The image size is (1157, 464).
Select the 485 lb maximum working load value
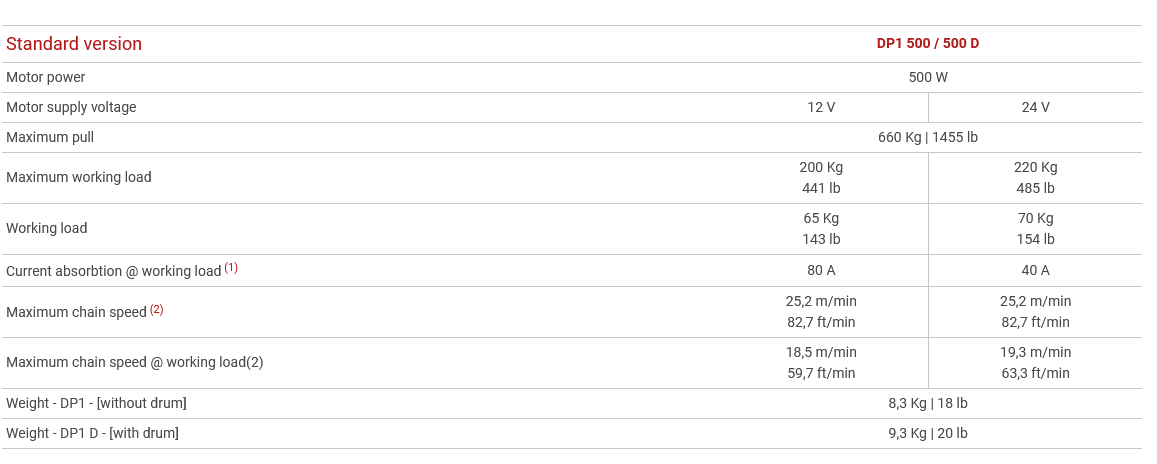click(x=1035, y=188)
